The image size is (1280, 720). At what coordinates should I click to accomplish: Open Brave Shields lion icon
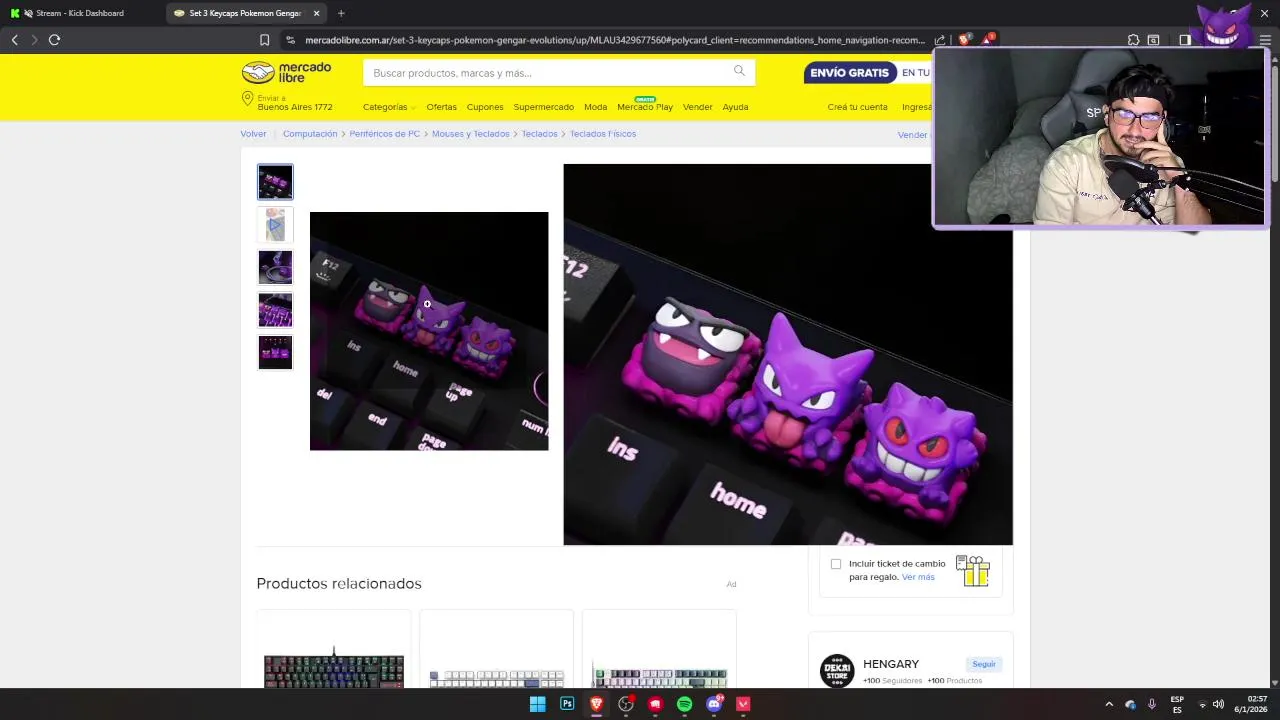coord(964,40)
